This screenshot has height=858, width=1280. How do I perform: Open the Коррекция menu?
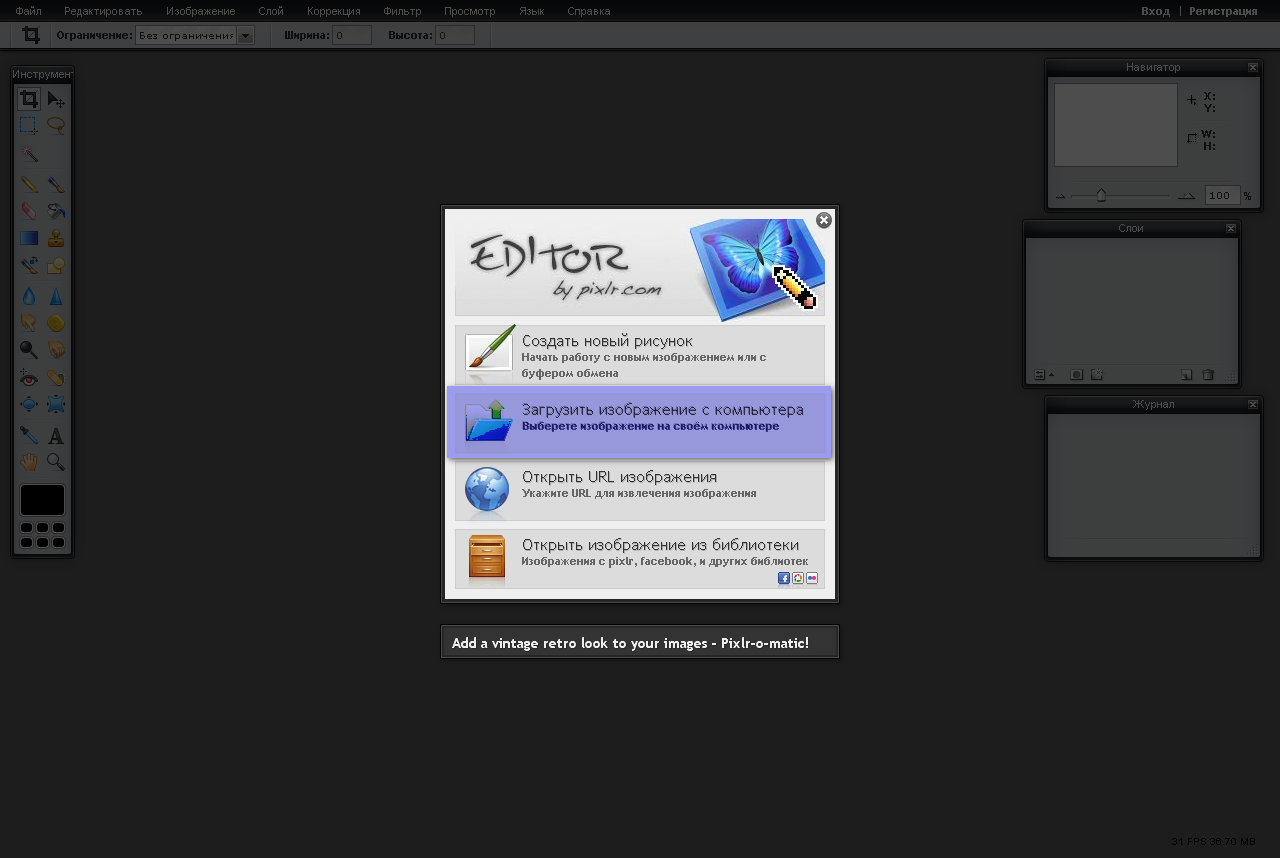(334, 11)
